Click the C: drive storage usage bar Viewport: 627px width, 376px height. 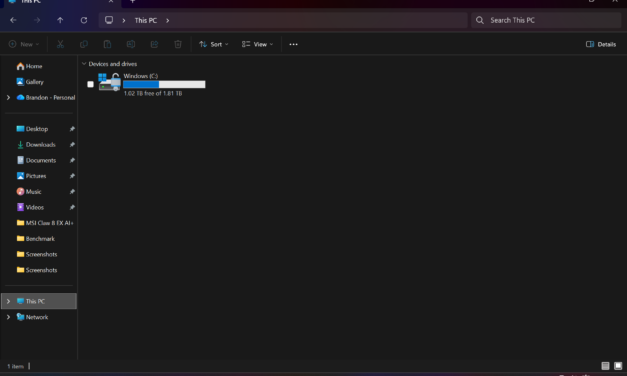[x=164, y=84]
